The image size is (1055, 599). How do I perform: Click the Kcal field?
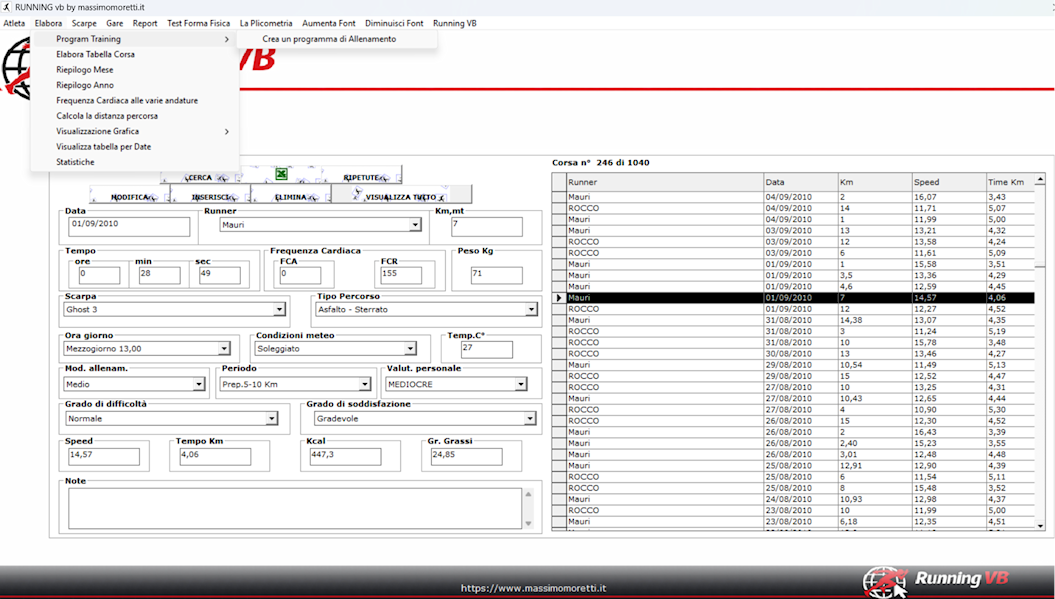click(345, 456)
